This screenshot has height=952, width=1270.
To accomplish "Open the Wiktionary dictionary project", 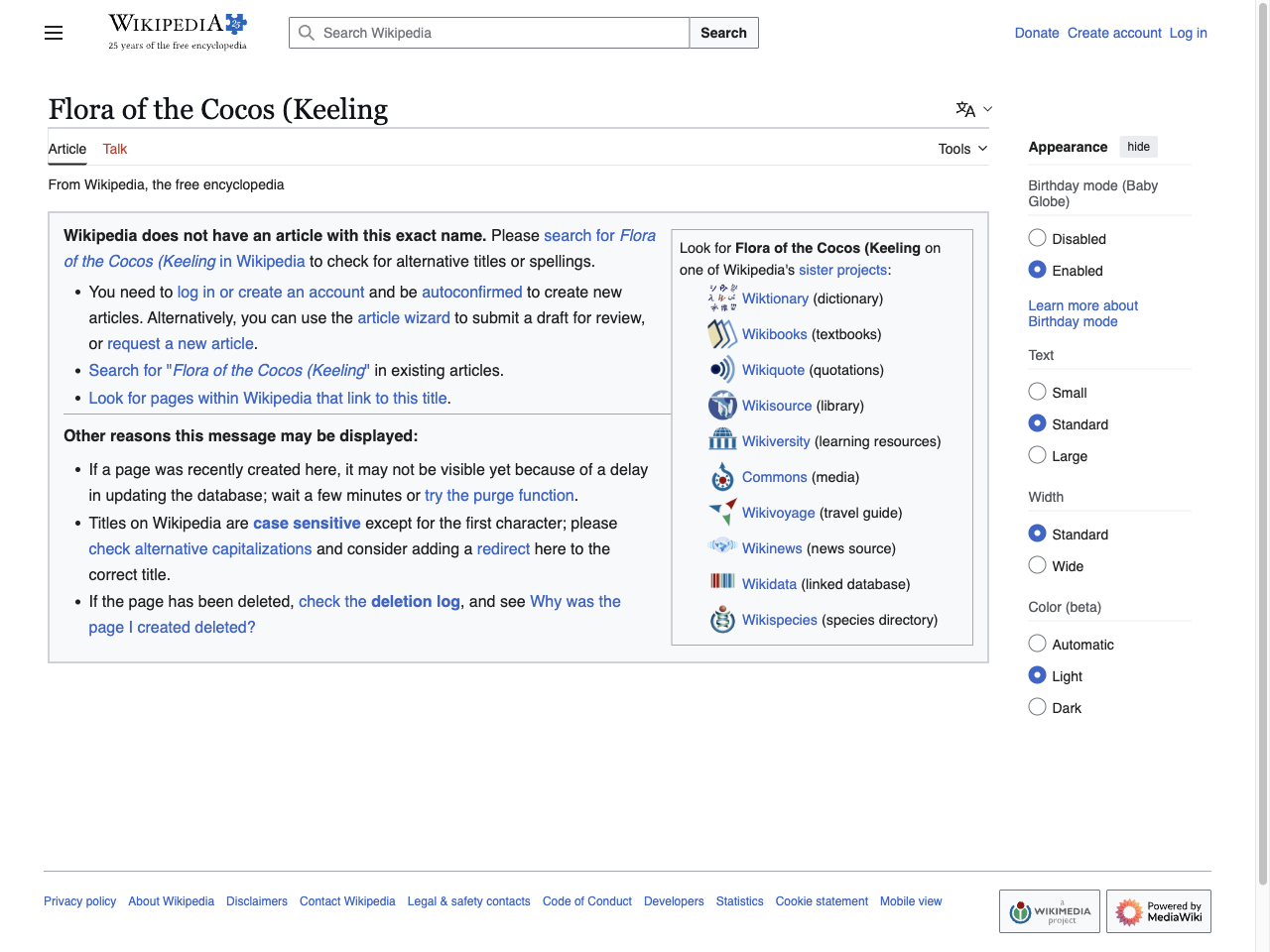I will 721,297.
